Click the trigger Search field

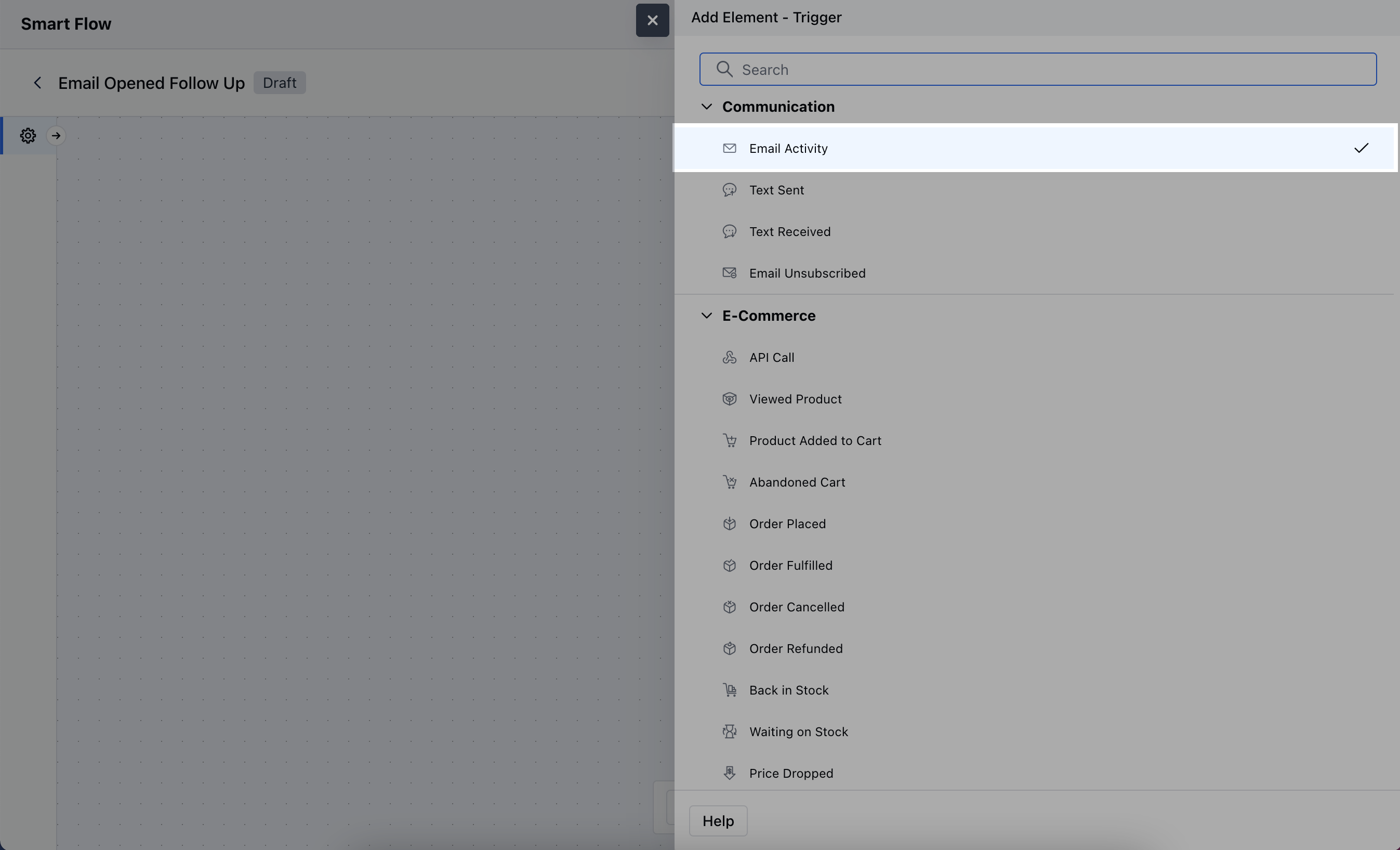click(1037, 69)
